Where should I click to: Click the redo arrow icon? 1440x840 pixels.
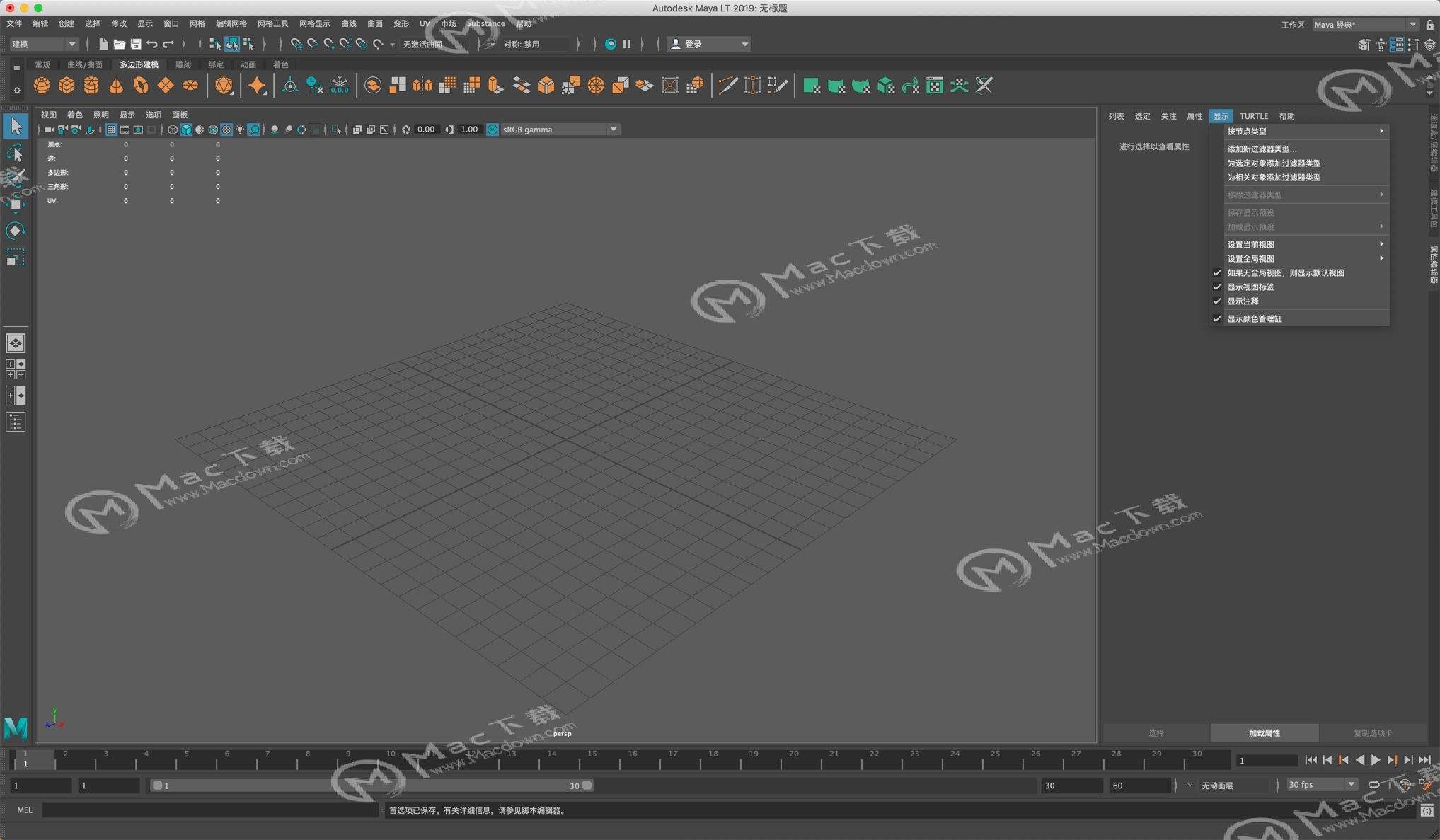pyautogui.click(x=168, y=44)
